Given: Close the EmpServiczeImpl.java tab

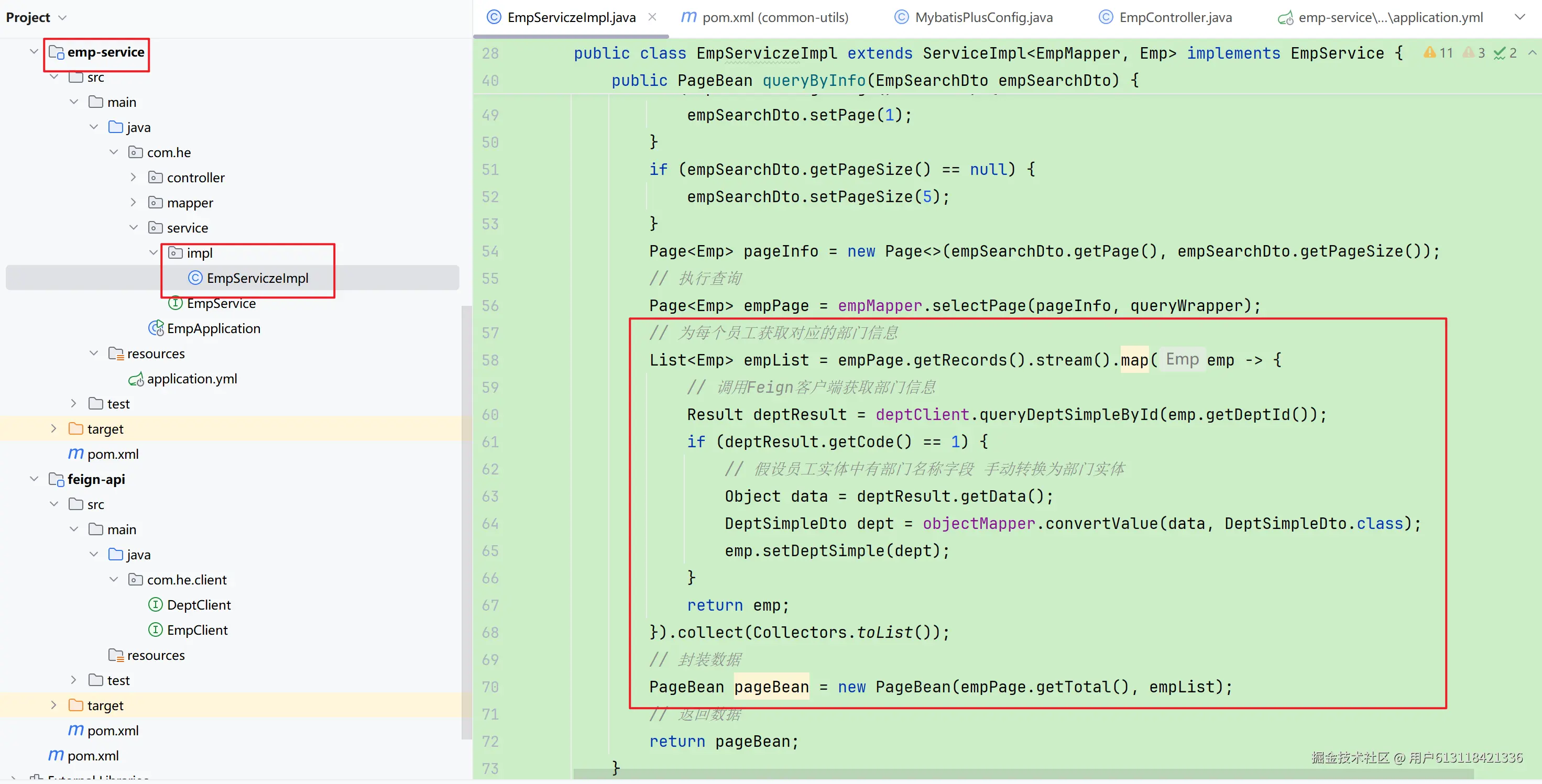Looking at the screenshot, I should [652, 17].
